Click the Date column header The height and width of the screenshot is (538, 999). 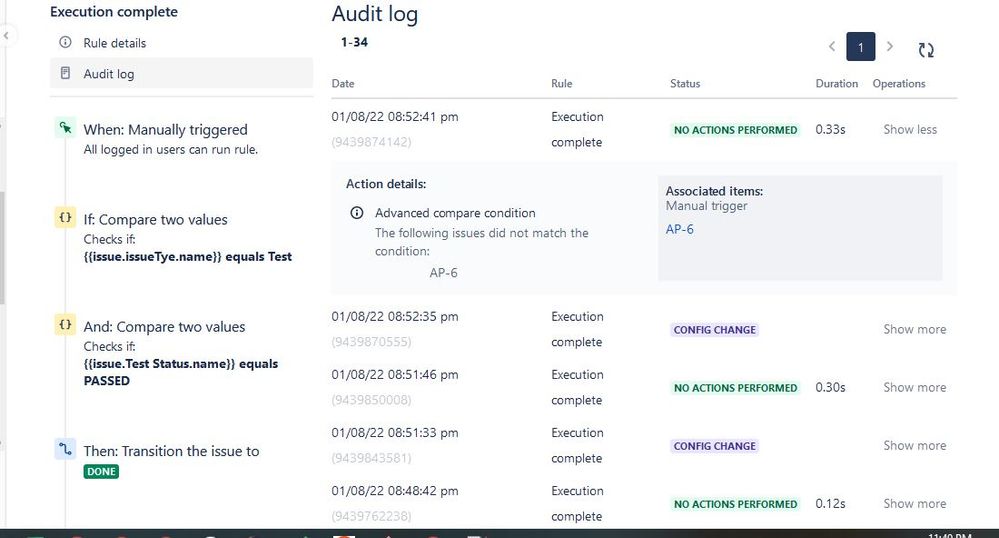[x=343, y=84]
